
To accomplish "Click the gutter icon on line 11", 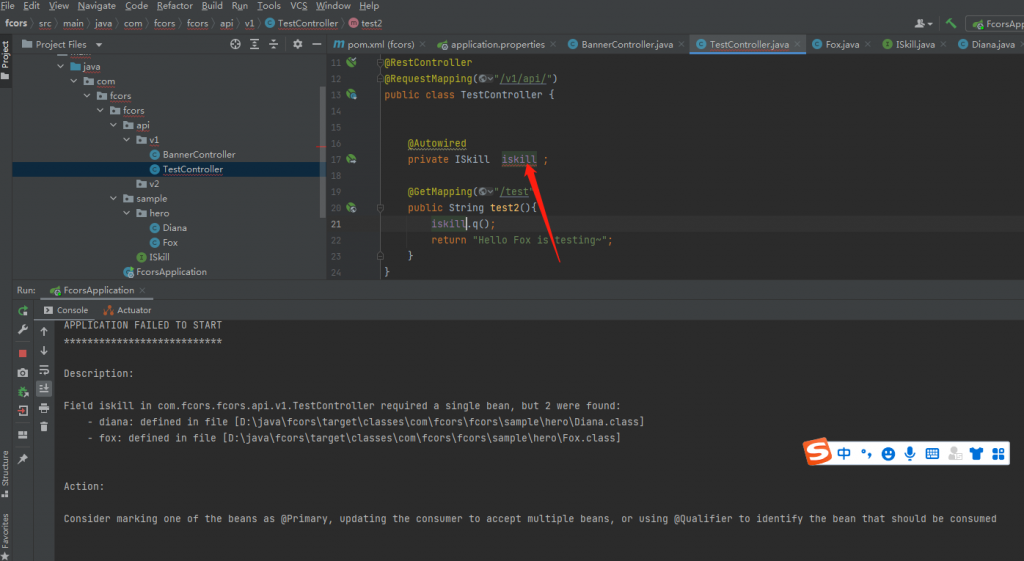I will click(351, 63).
